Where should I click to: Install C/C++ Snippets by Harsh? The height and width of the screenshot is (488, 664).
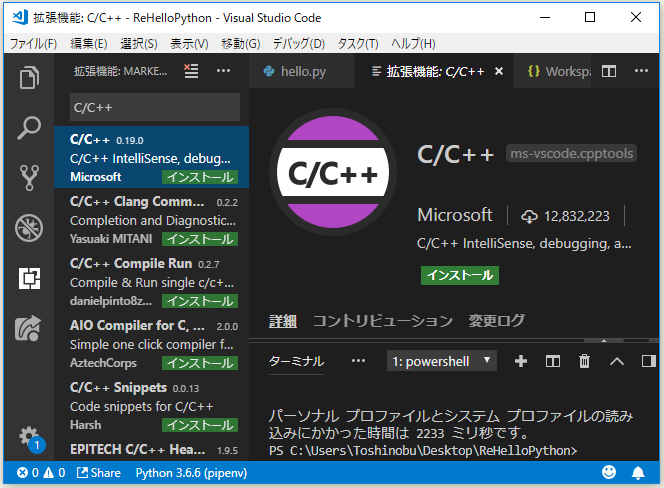click(200, 425)
